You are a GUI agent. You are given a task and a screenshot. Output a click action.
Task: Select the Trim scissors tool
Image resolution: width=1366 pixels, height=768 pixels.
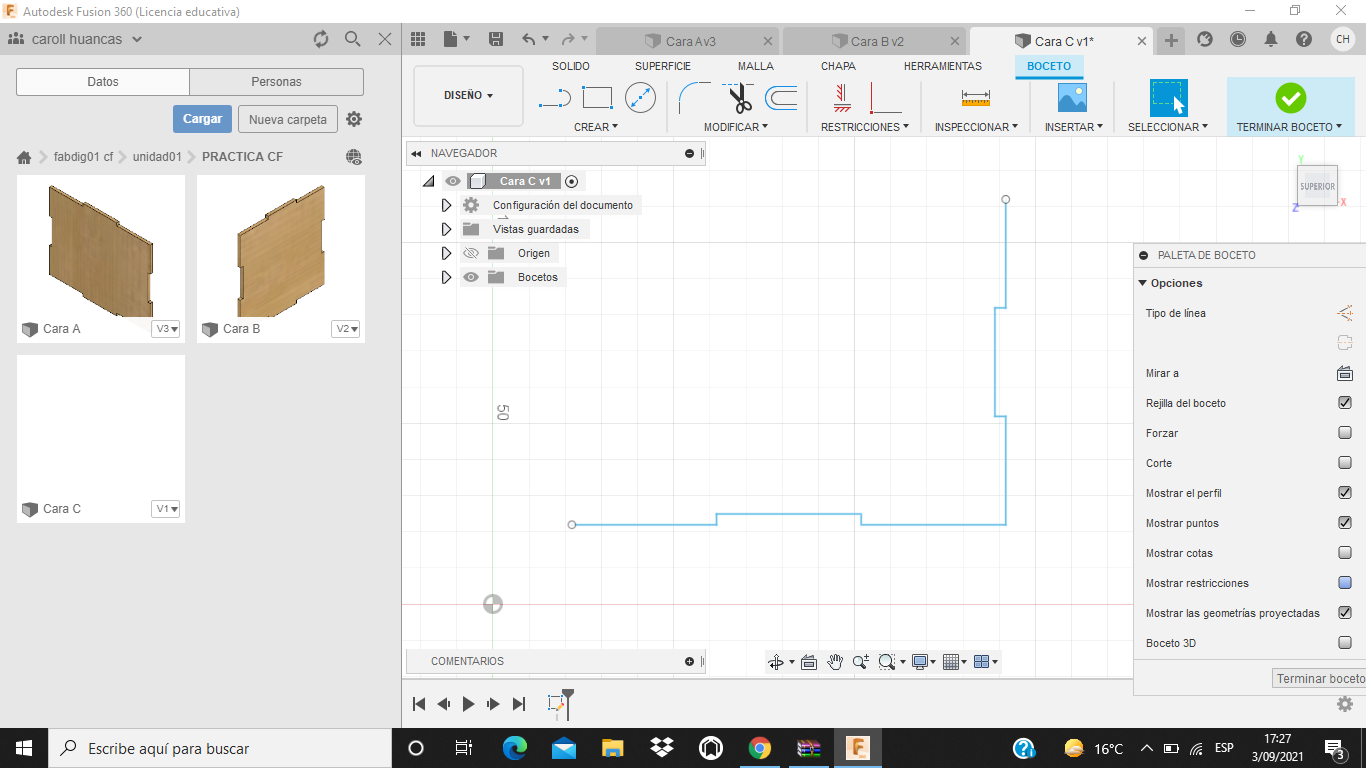point(739,98)
